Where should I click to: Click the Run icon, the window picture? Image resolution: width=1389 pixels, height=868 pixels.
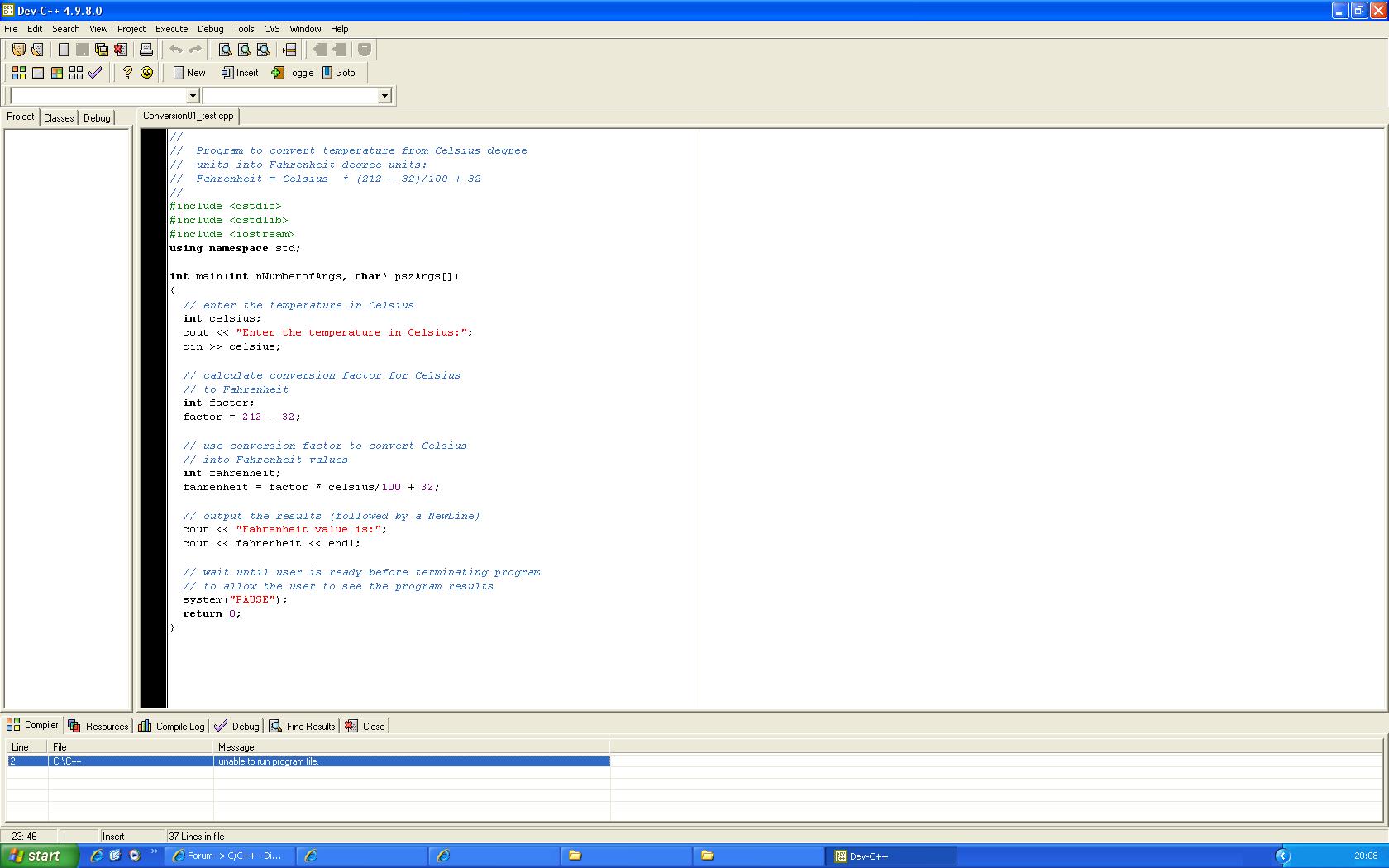coord(37,73)
